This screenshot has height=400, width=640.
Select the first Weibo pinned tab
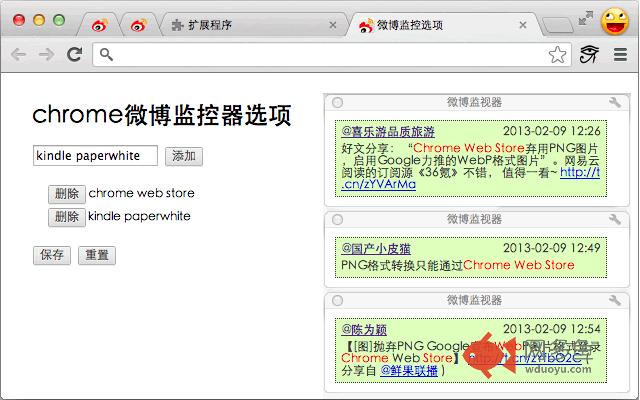point(100,25)
